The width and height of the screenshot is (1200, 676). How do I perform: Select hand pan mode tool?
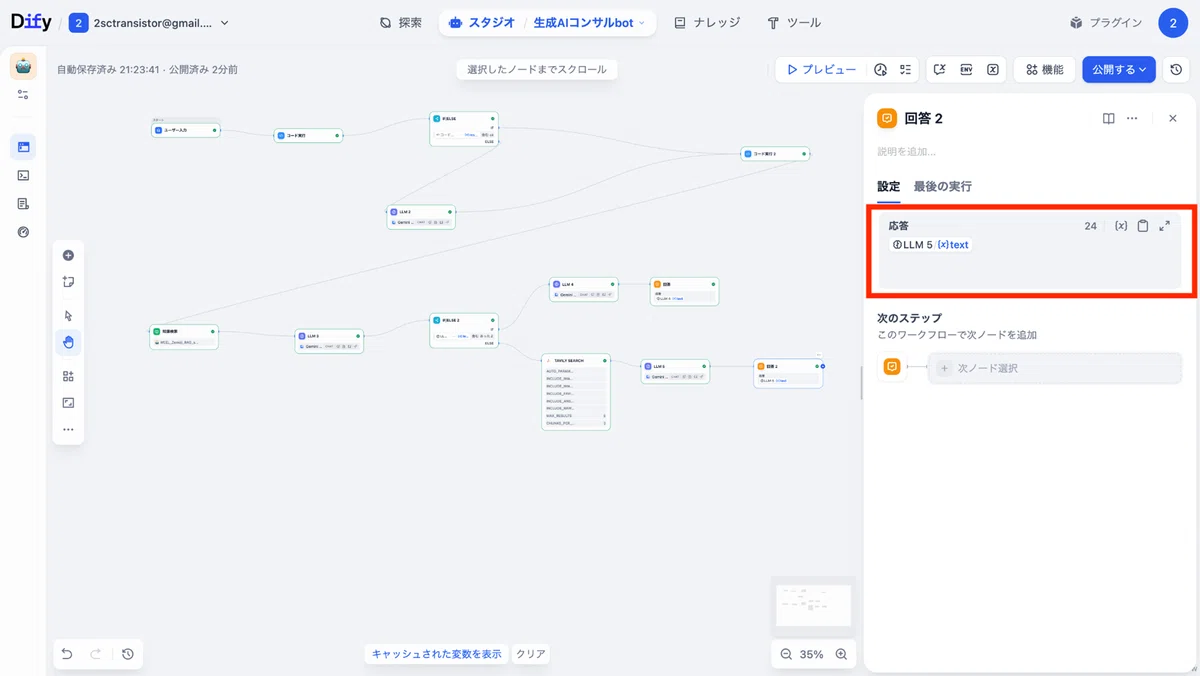tap(68, 343)
